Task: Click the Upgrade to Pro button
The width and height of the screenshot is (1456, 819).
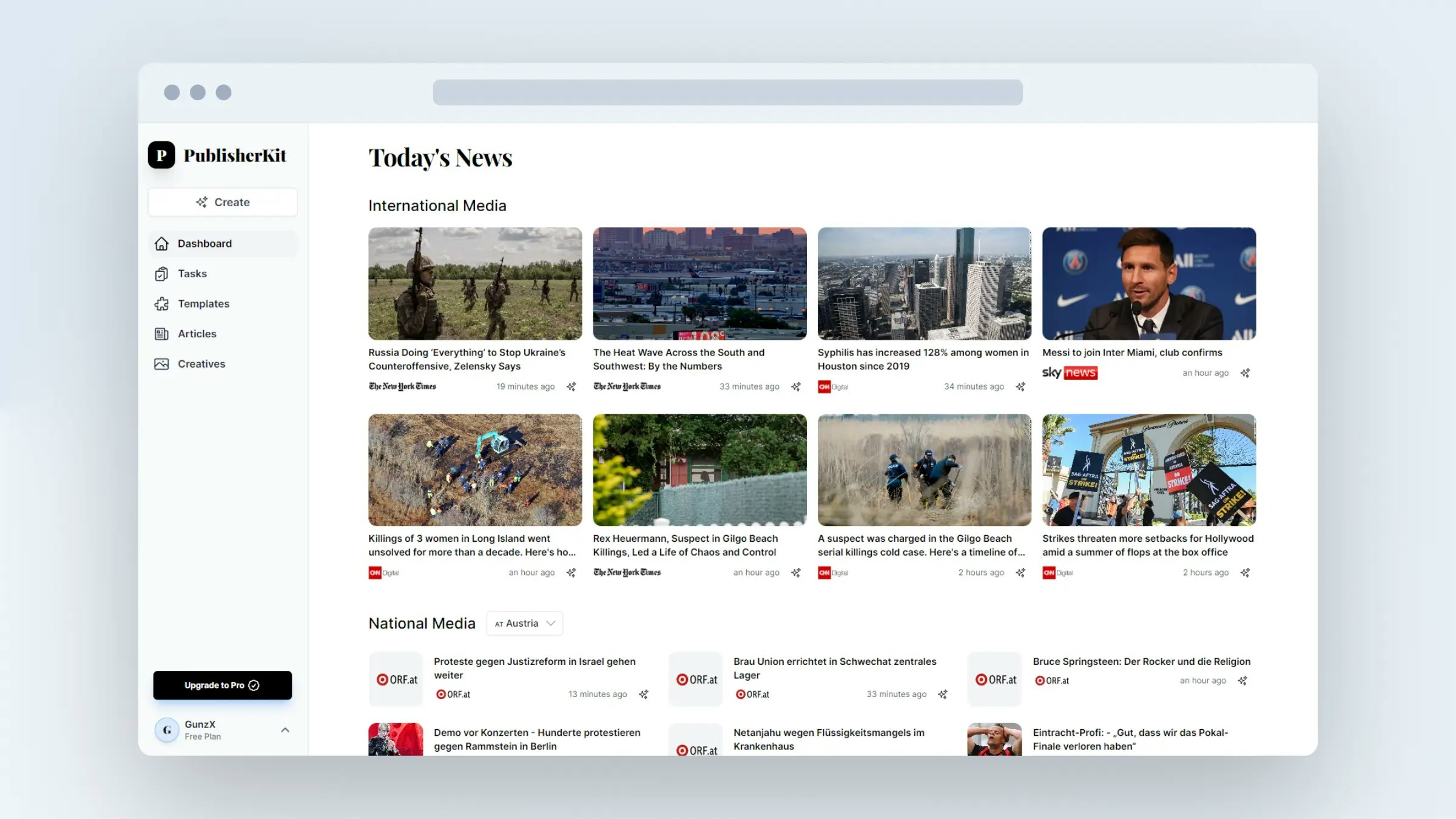Action: pos(222,685)
